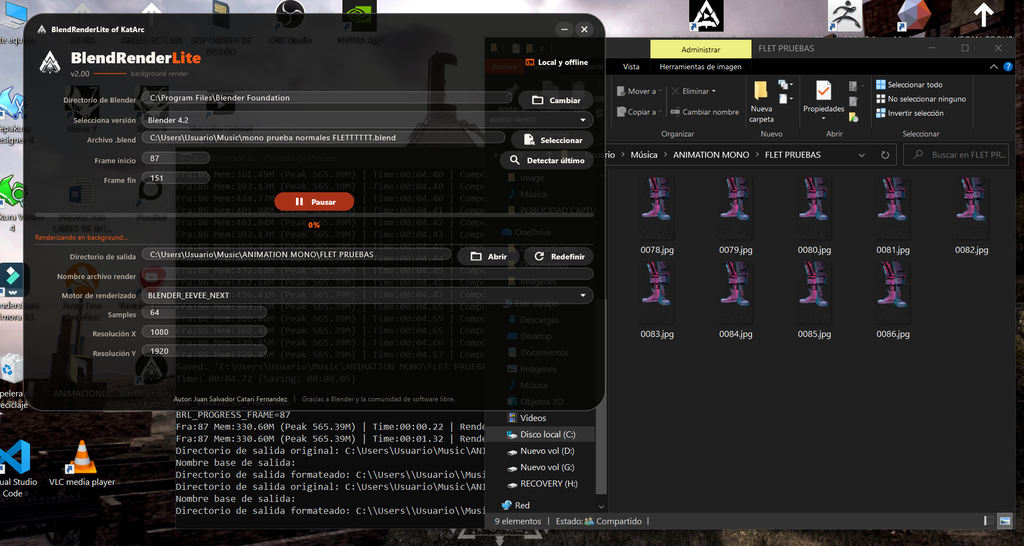Select the 0086.jpg thumbnail
The image size is (1024, 546).
pyautogui.click(x=892, y=293)
